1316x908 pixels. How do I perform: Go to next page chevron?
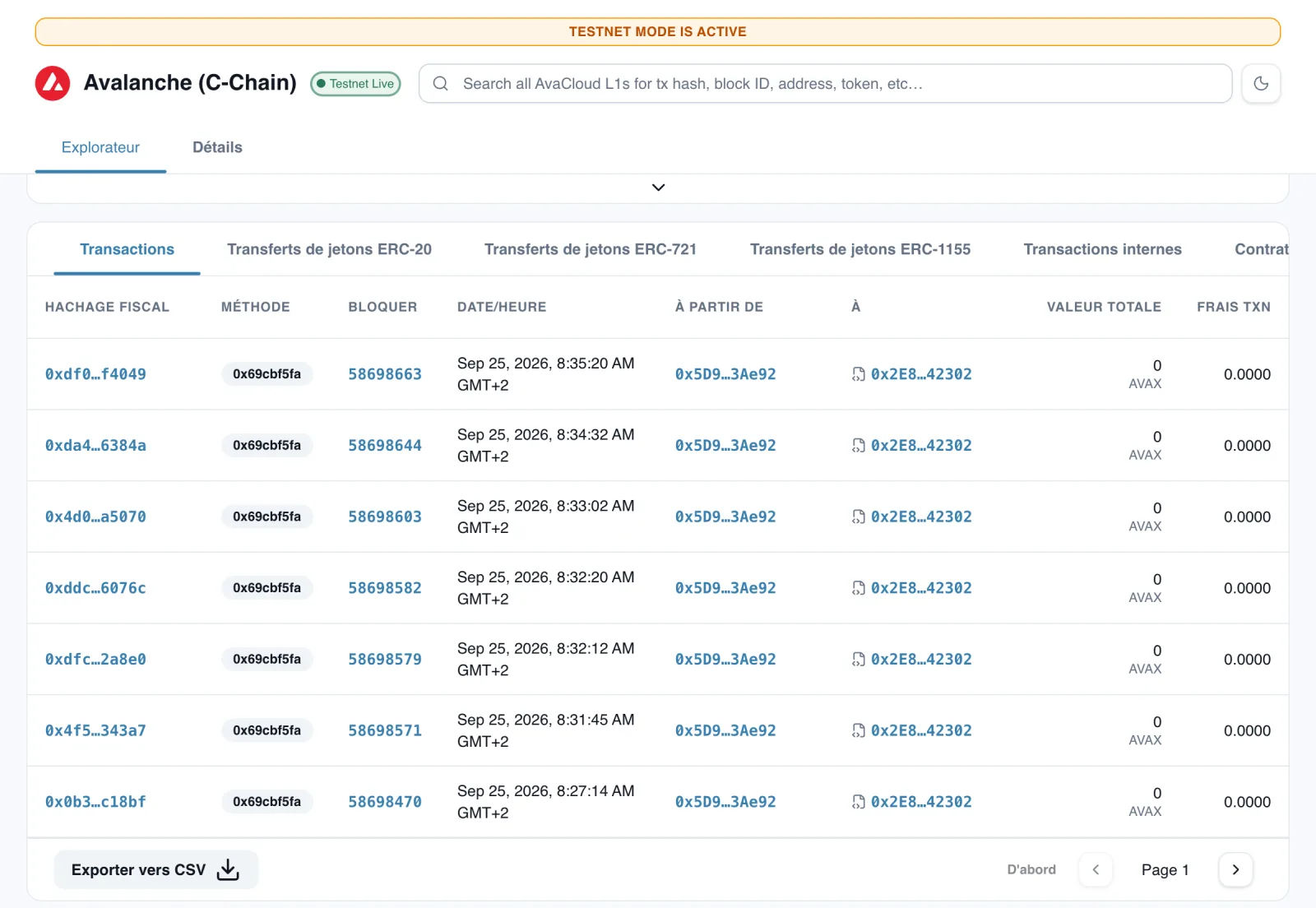(x=1235, y=870)
